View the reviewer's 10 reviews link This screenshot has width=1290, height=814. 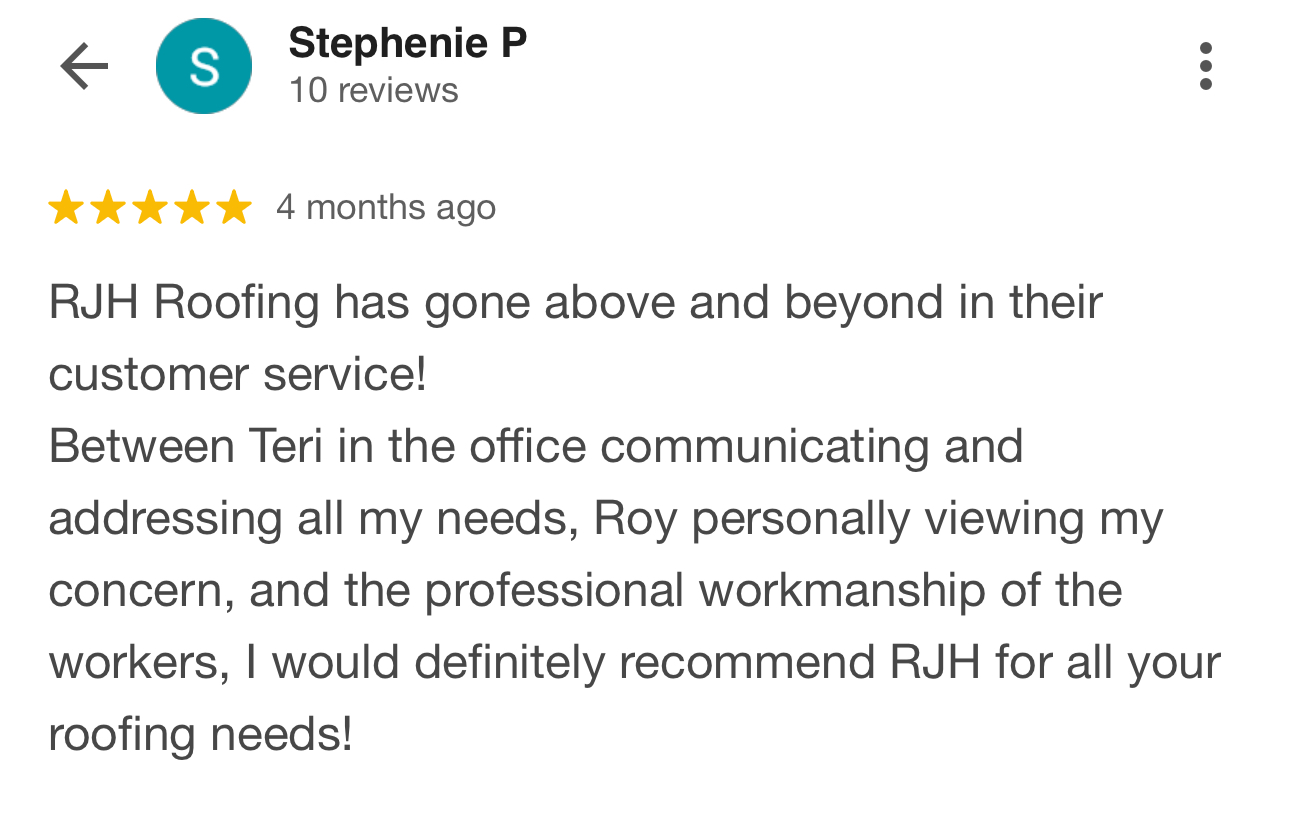(x=373, y=90)
